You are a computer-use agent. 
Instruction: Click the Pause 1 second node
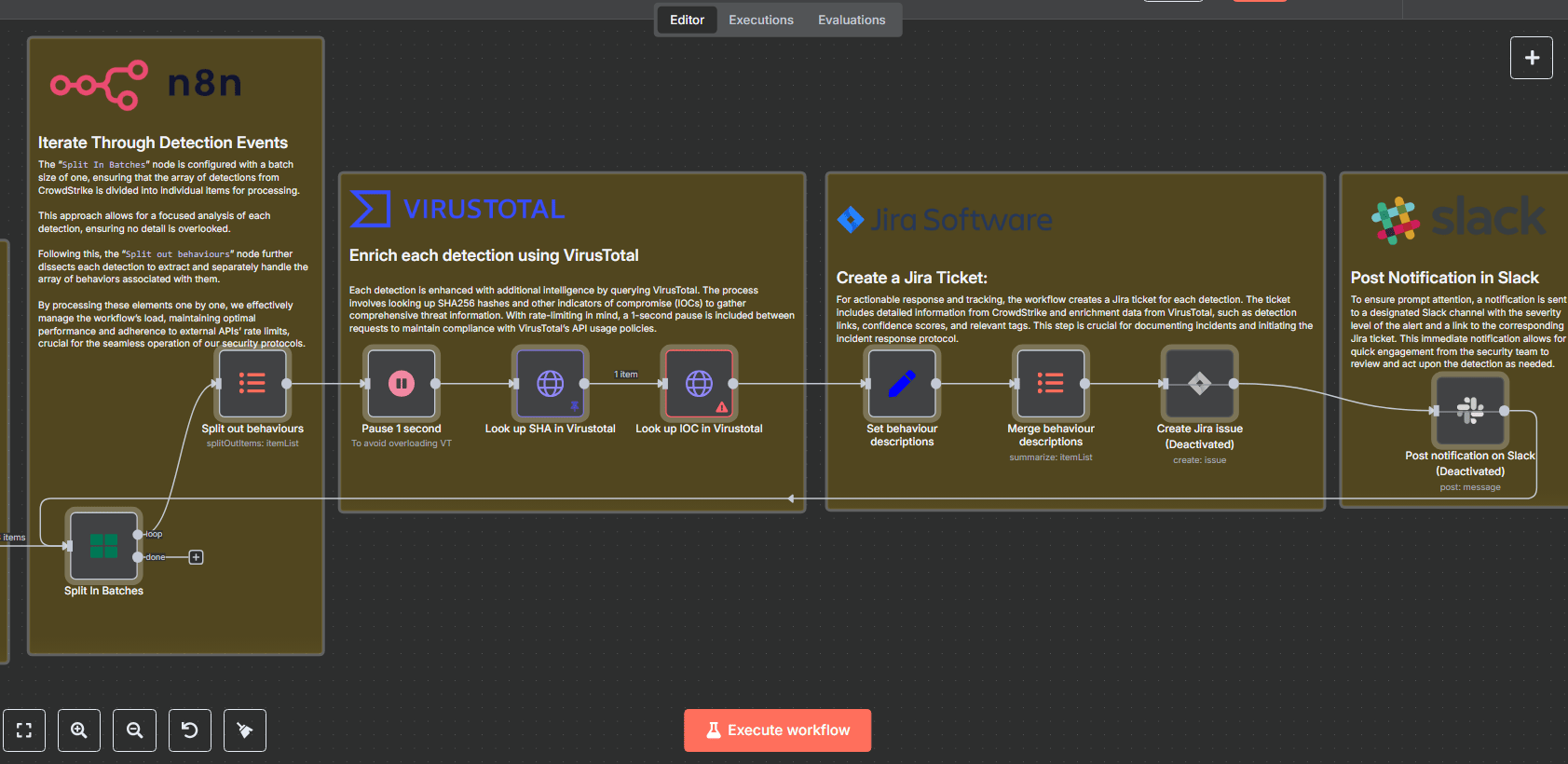tap(401, 383)
